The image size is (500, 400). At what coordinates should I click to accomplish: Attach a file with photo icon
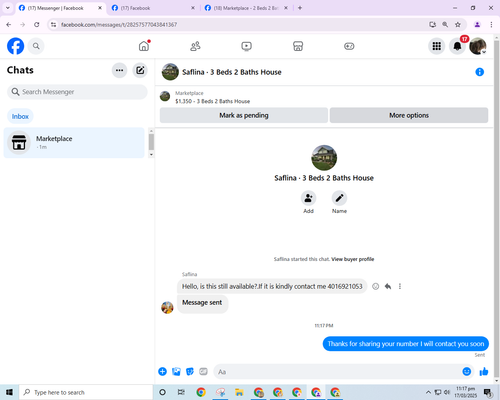[x=176, y=371]
